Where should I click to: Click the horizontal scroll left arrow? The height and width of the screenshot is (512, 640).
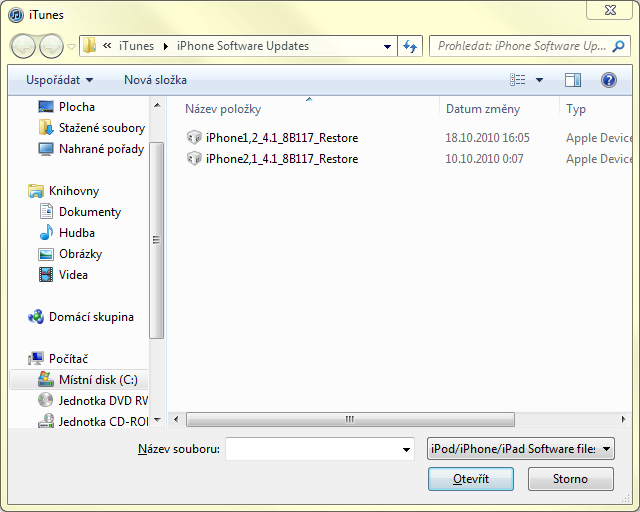click(176, 419)
